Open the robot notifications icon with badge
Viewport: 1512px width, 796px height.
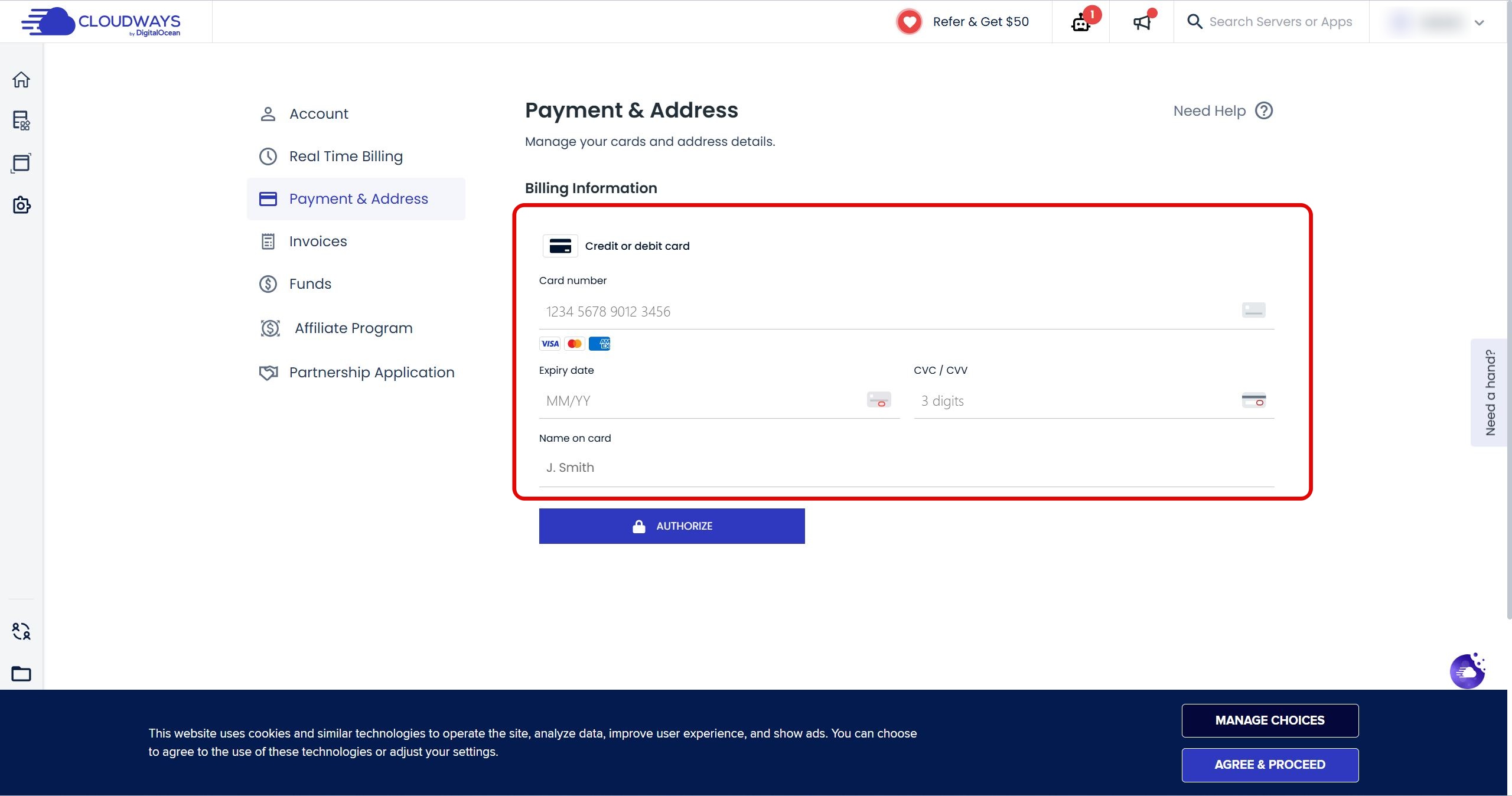1081,22
